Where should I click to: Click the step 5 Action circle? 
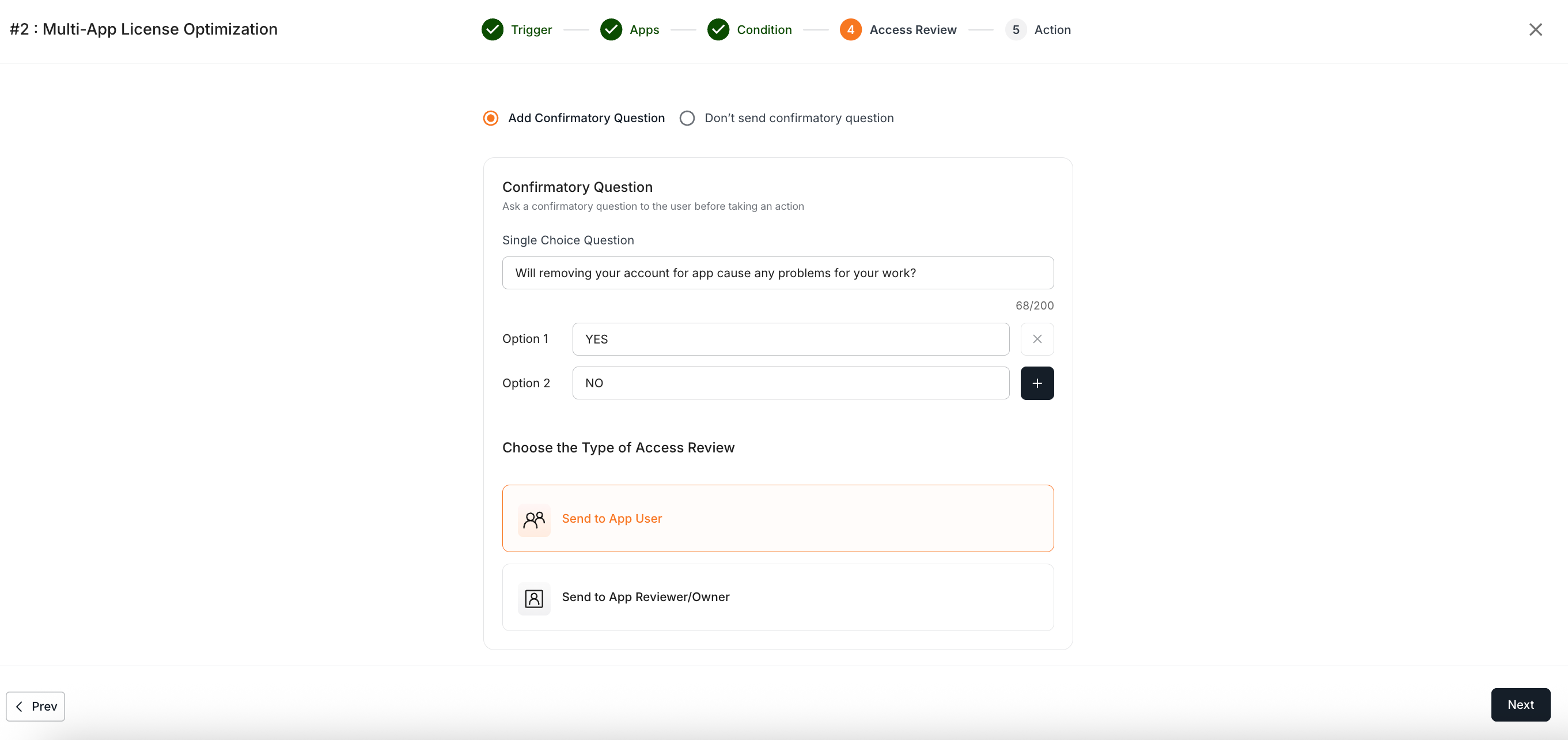(1016, 29)
